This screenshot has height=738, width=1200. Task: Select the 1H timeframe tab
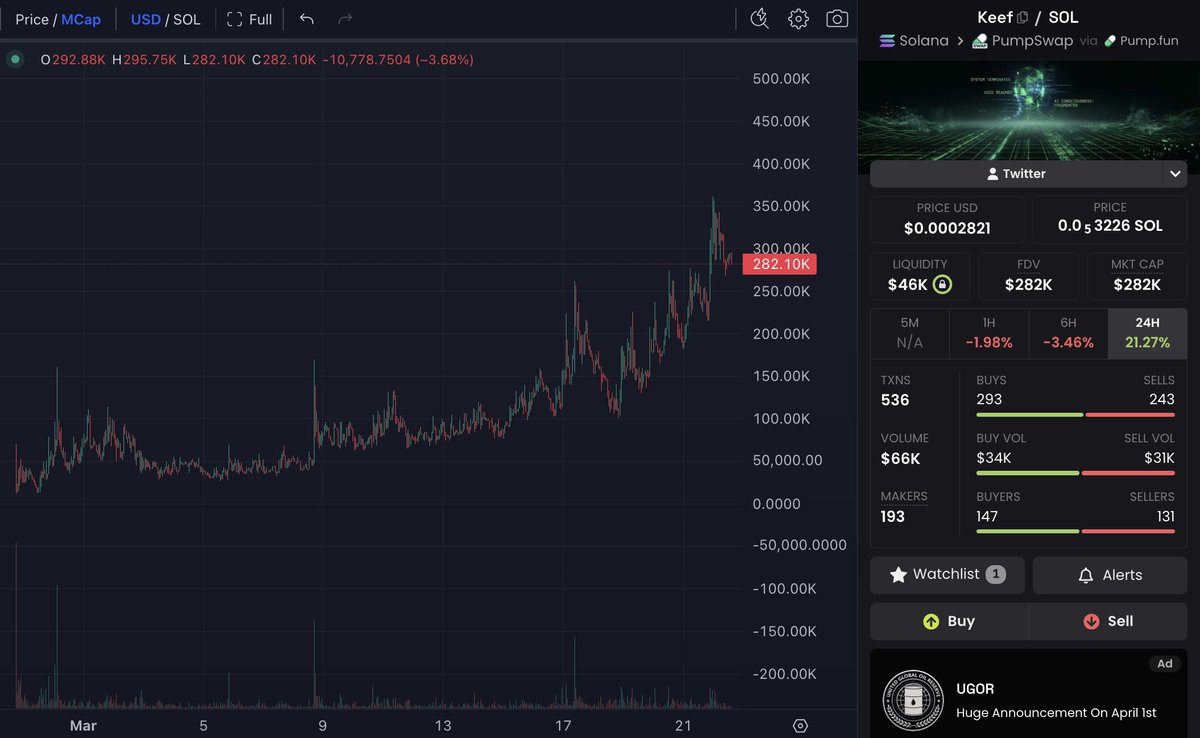tap(988, 332)
